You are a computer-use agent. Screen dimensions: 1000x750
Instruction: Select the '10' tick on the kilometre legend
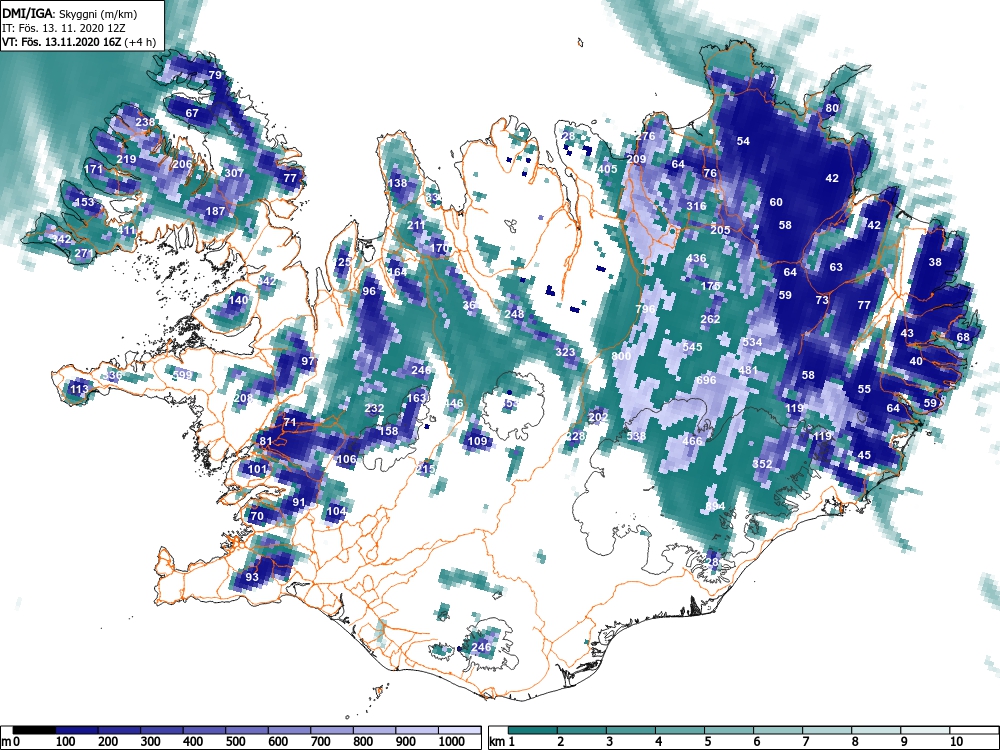click(x=955, y=742)
